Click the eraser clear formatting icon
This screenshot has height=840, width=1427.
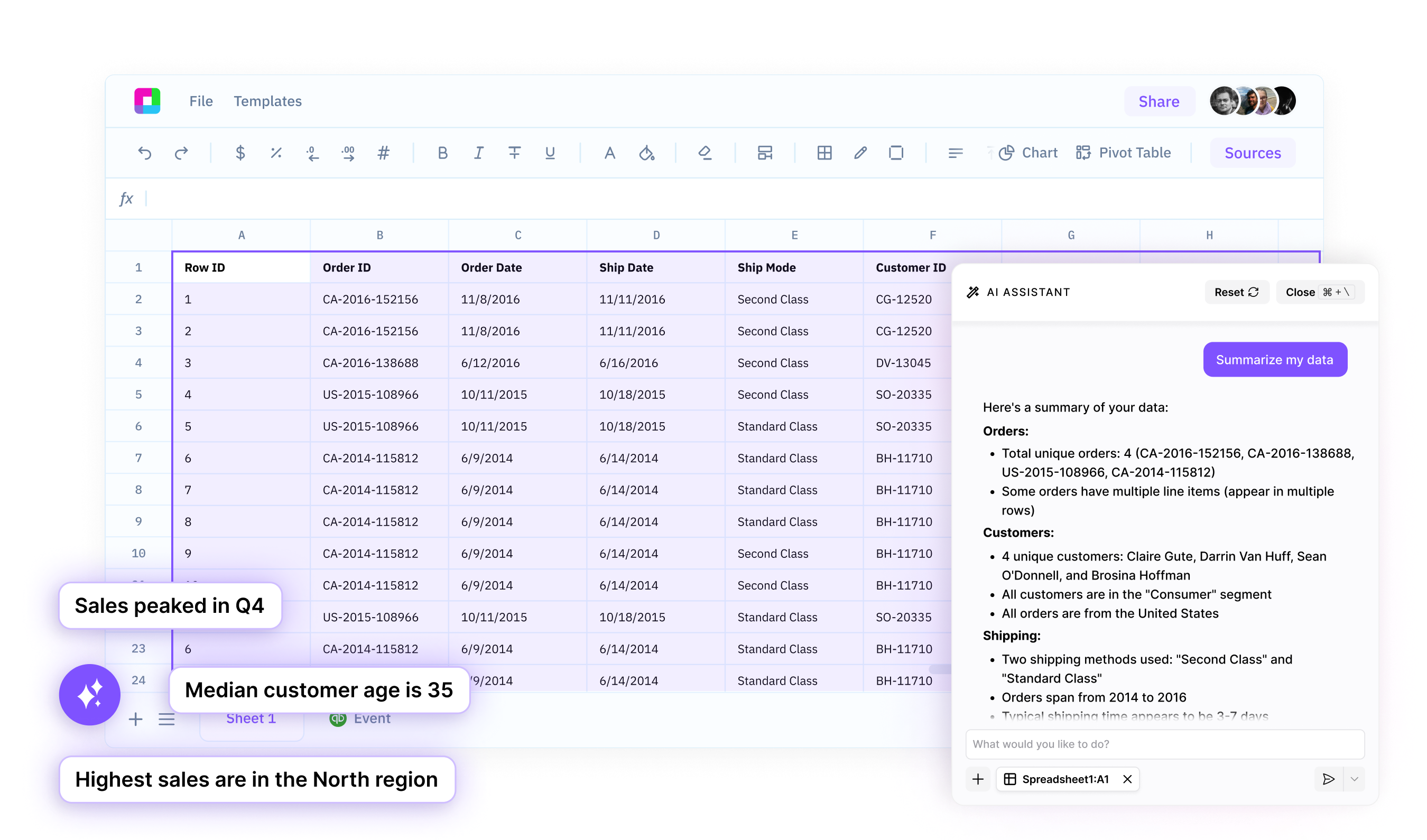(705, 153)
